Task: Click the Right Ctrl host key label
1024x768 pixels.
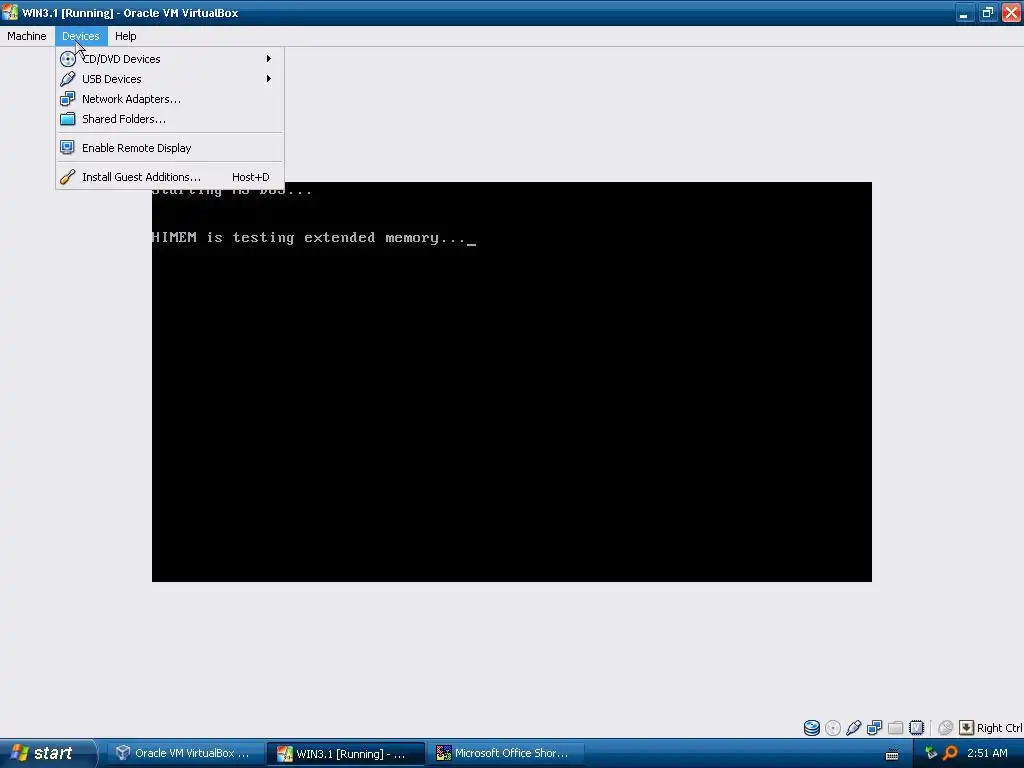Action: coord(999,728)
